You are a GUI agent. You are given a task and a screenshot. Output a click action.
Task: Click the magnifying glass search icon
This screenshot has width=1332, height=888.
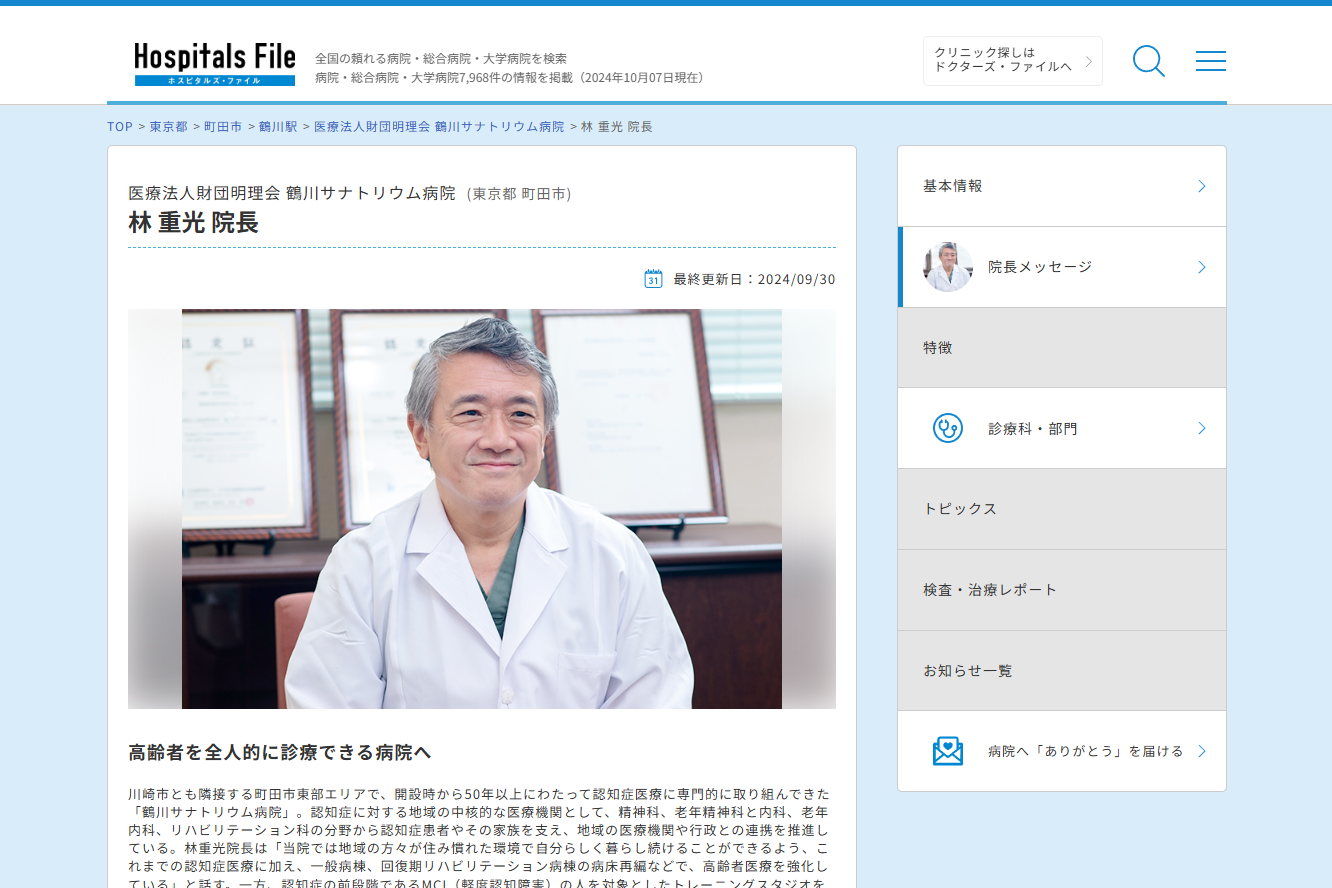pyautogui.click(x=1148, y=61)
